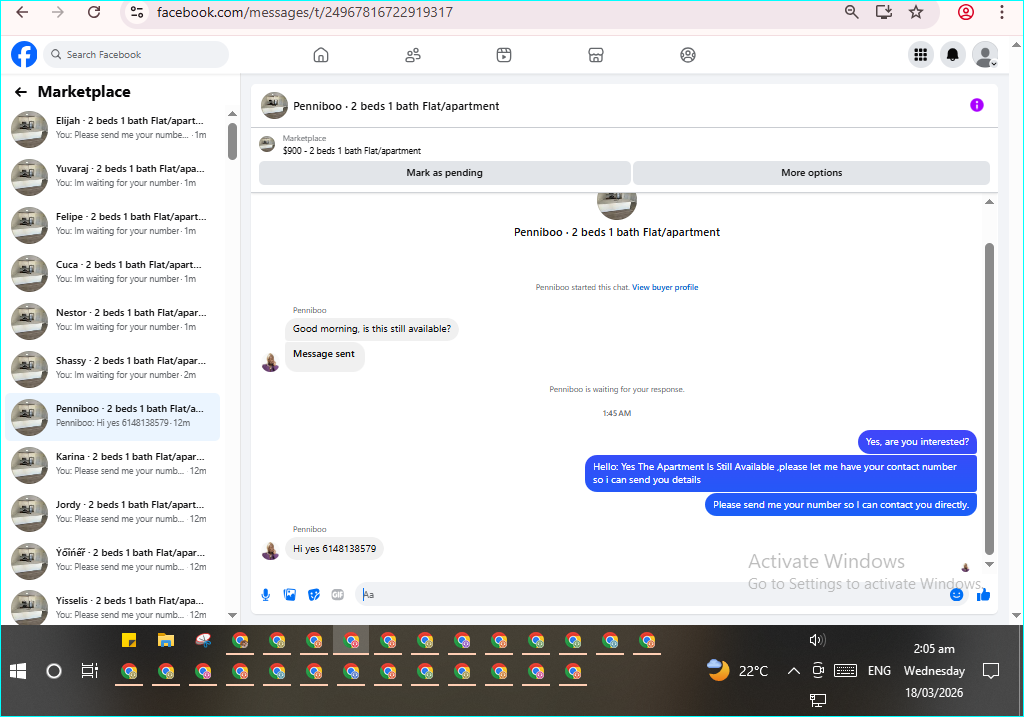Click site information icon in address bar
This screenshot has height=717, width=1024.
tap(137, 12)
